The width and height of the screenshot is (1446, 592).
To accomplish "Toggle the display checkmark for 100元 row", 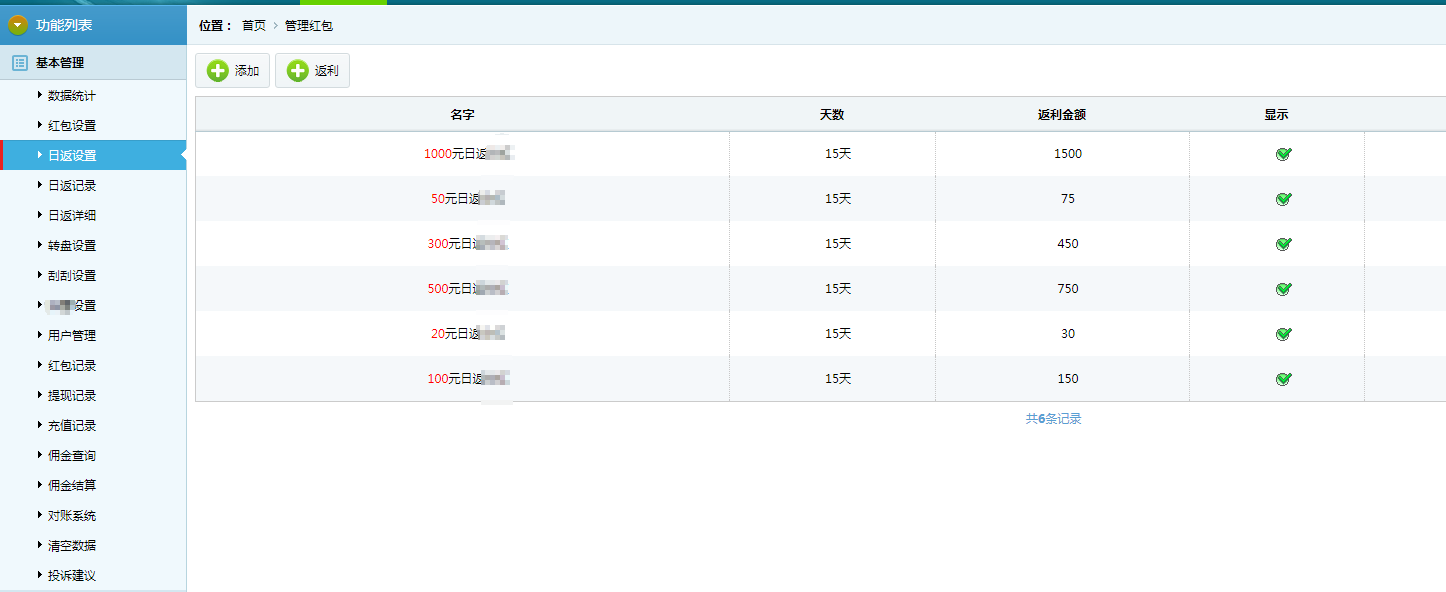I will (1284, 379).
